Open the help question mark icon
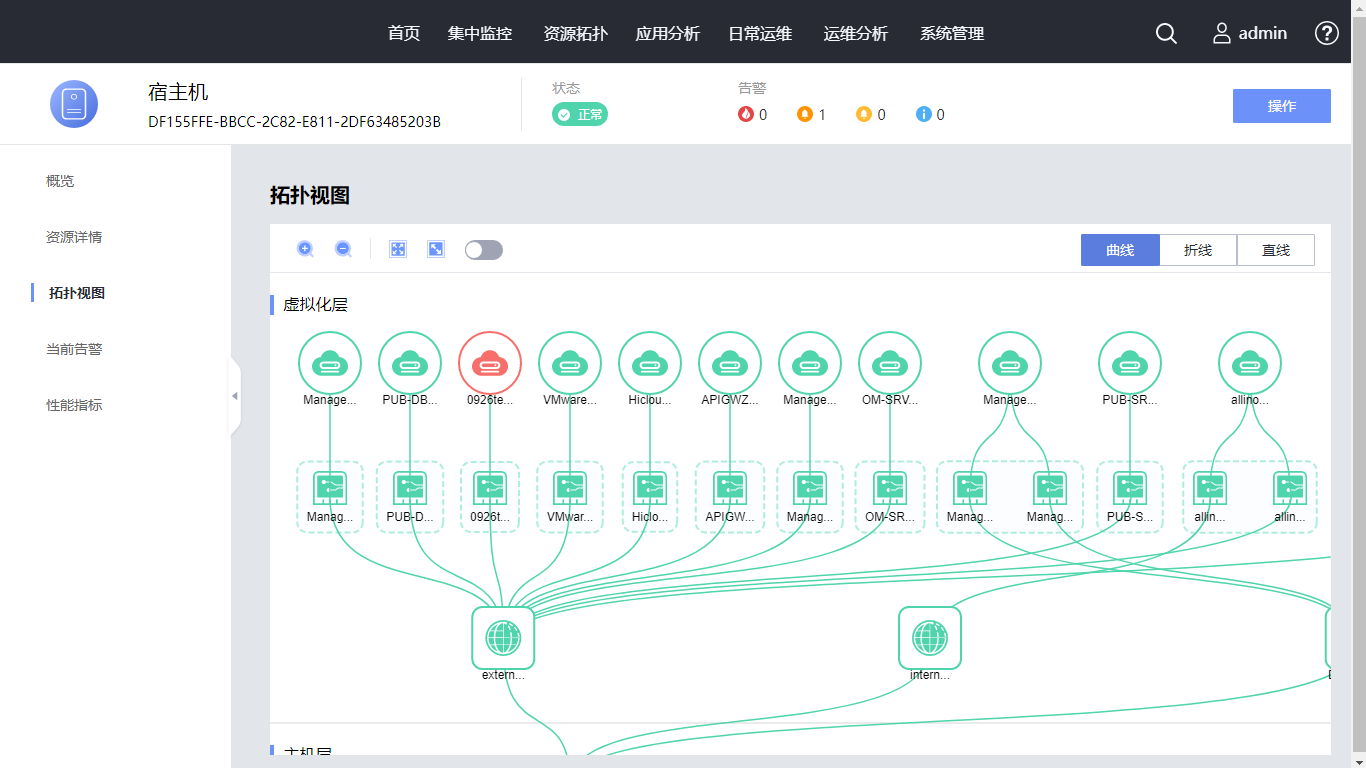The width and height of the screenshot is (1366, 768). 1326,33
